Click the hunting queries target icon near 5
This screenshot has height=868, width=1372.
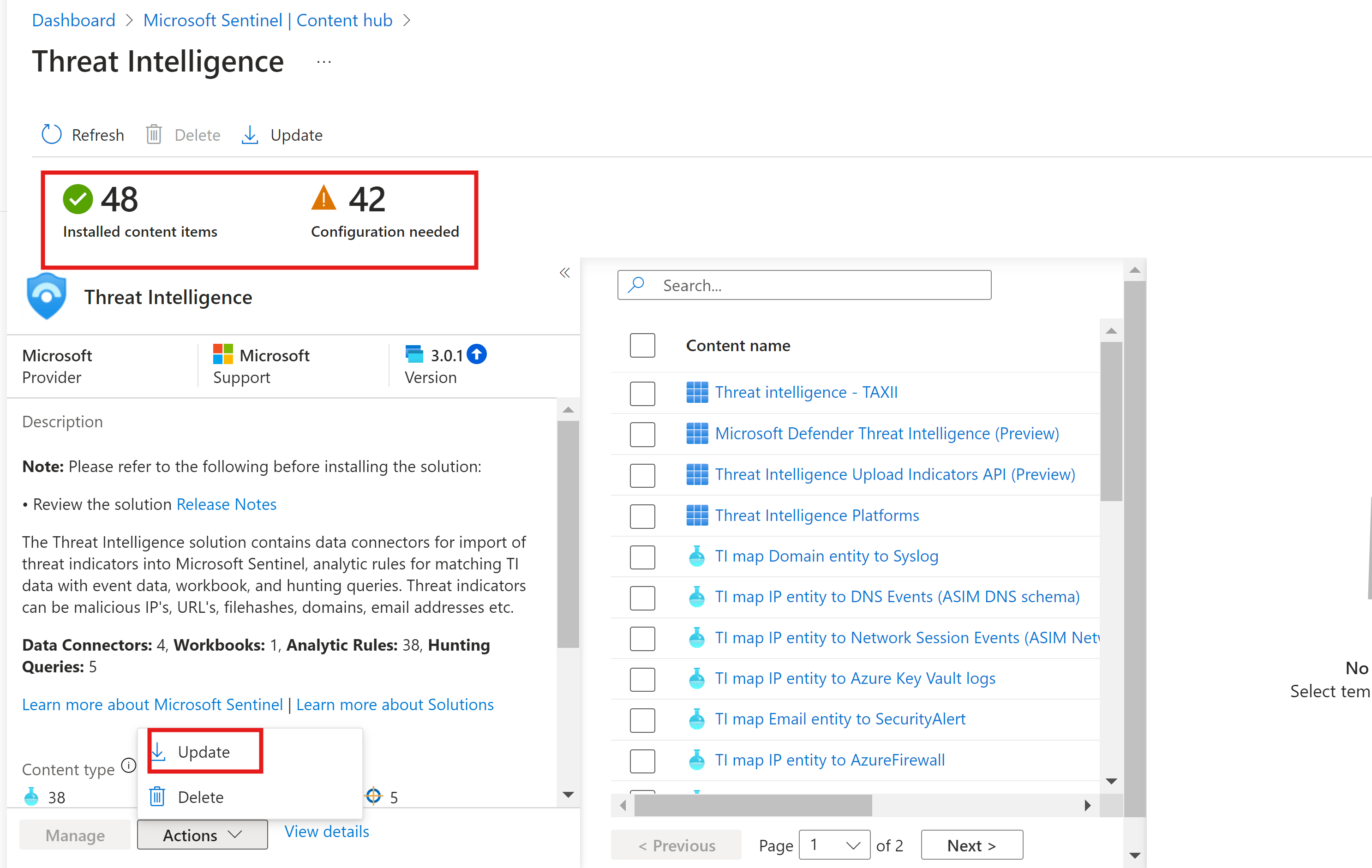point(373,796)
